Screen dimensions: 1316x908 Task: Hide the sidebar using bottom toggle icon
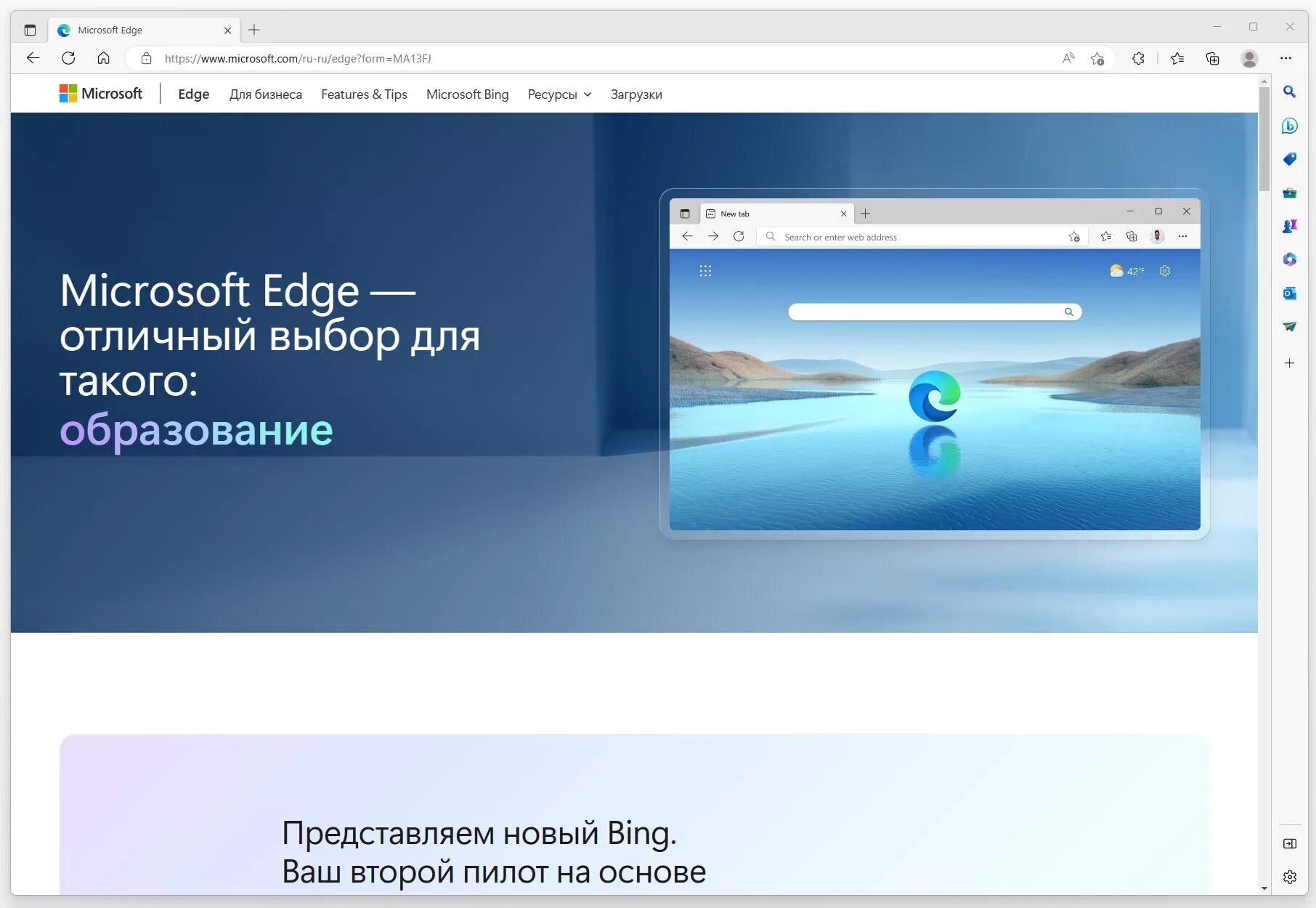point(1289,843)
